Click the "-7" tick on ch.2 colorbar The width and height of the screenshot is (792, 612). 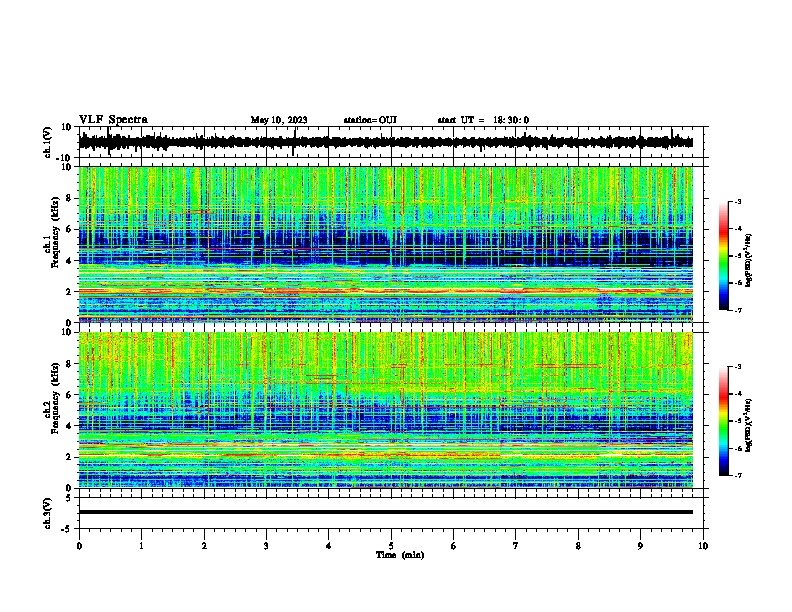[737, 475]
